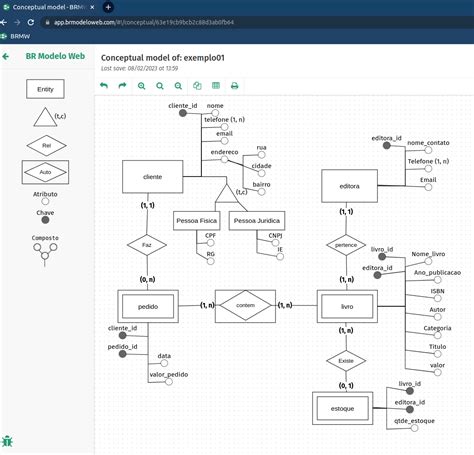Select the Faz relationship diamond

[x=147, y=245]
